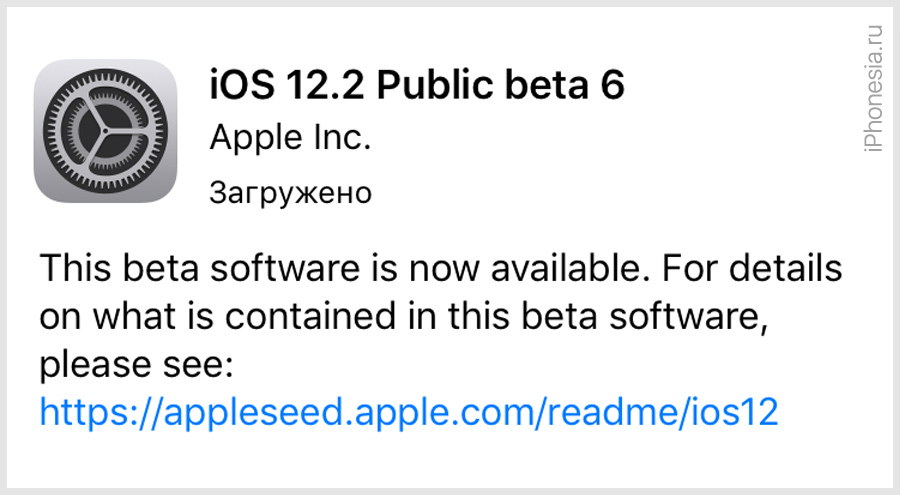900x495 pixels.
Task: Click the word 'software,' ending the second line
Action: tap(688, 316)
